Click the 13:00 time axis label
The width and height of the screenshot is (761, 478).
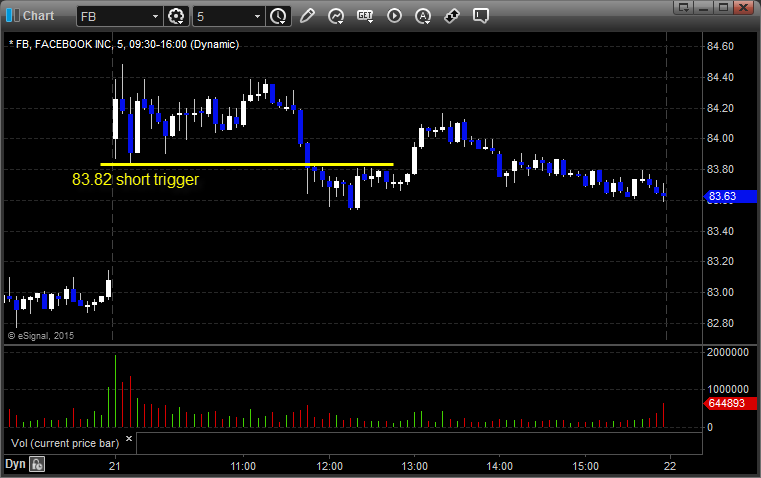[x=414, y=466]
